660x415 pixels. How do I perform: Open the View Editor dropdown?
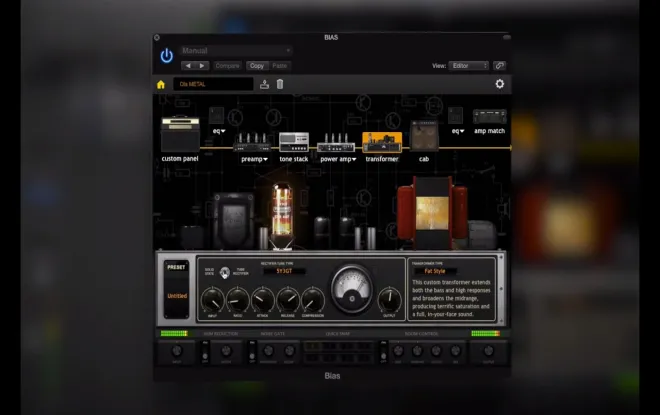468,66
